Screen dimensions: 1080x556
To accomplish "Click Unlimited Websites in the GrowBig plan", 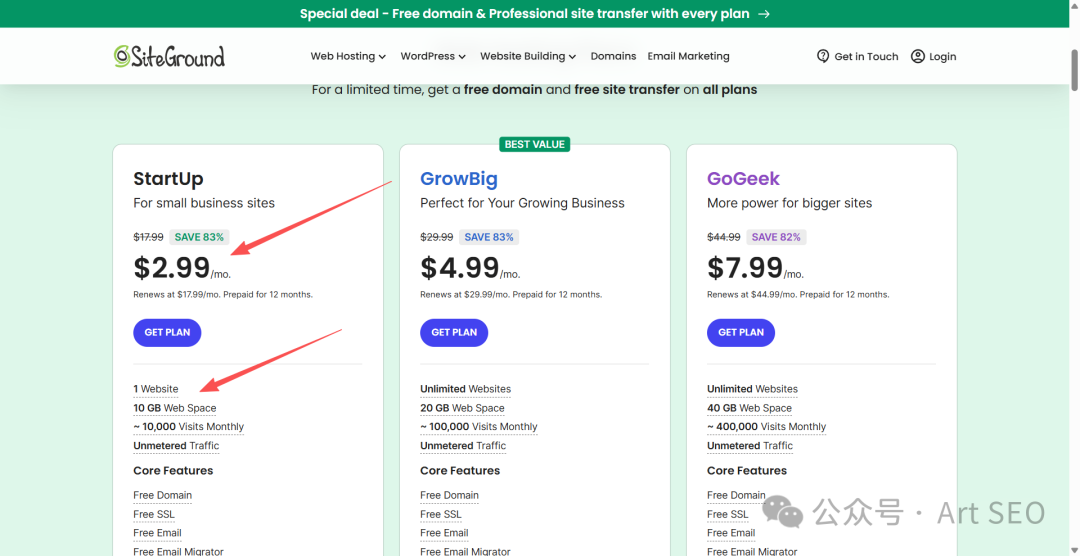I will [465, 389].
